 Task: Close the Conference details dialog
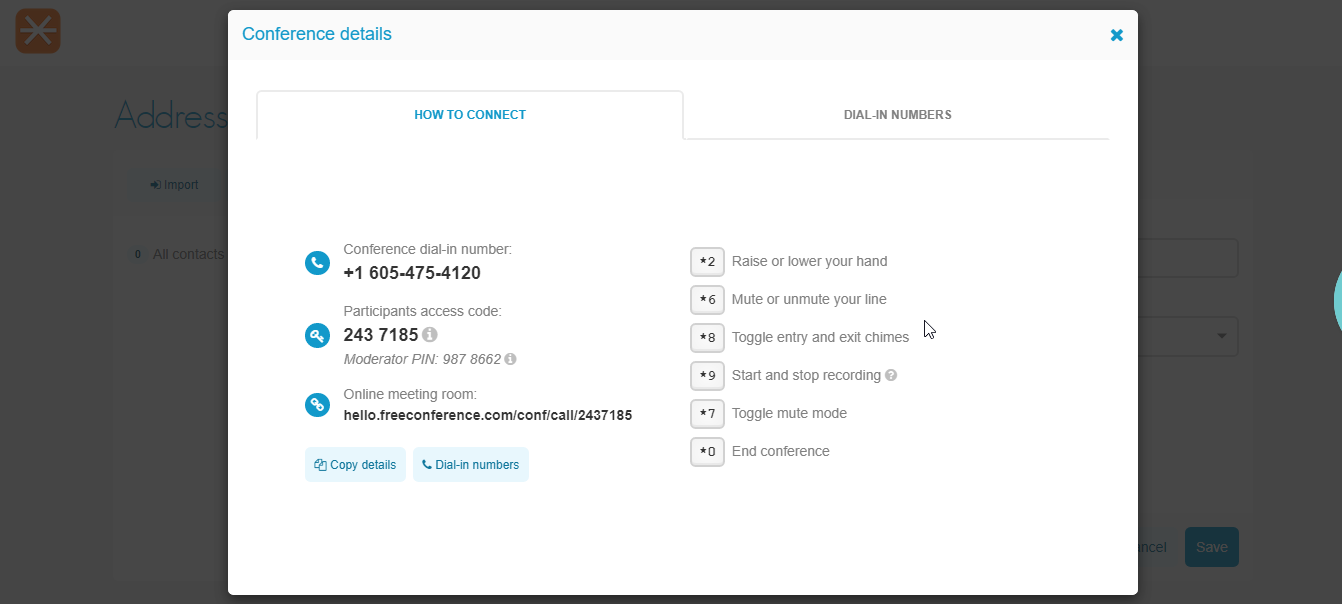coord(1117,35)
